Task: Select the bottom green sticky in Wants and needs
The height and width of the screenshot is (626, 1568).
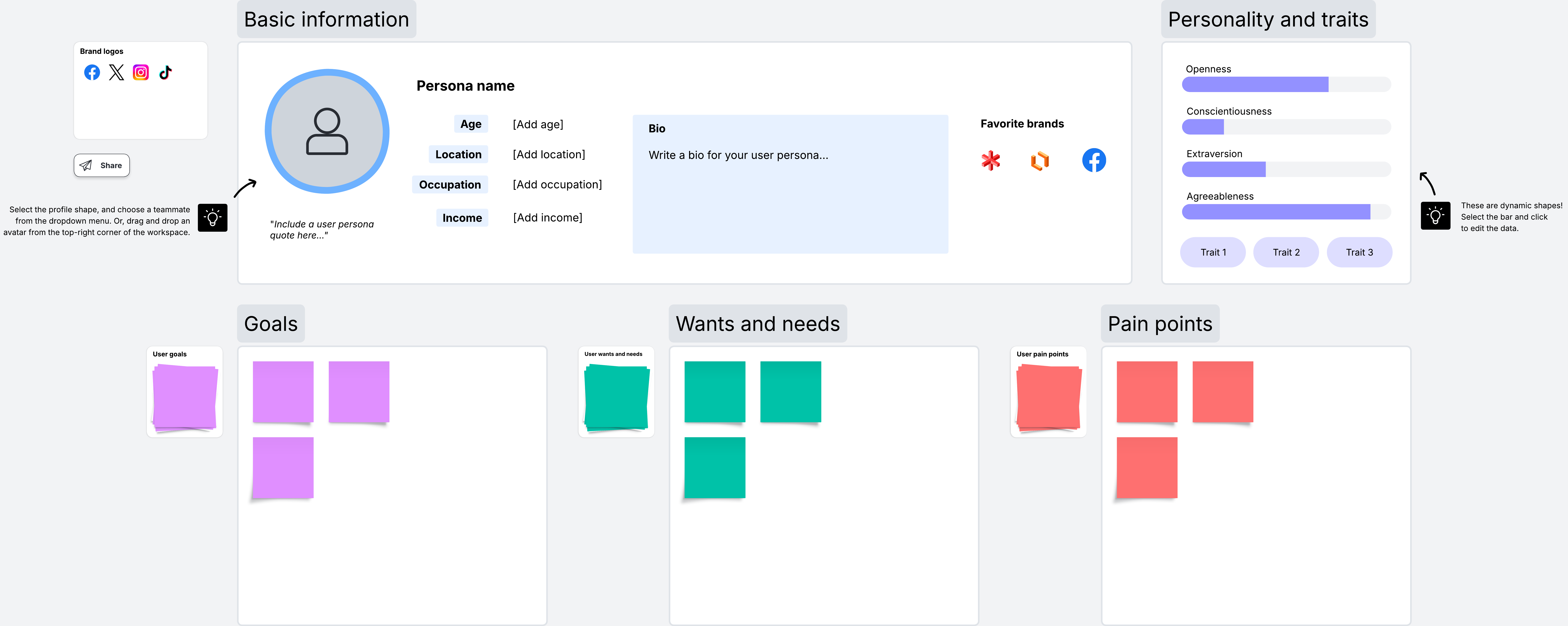Action: pos(715,468)
